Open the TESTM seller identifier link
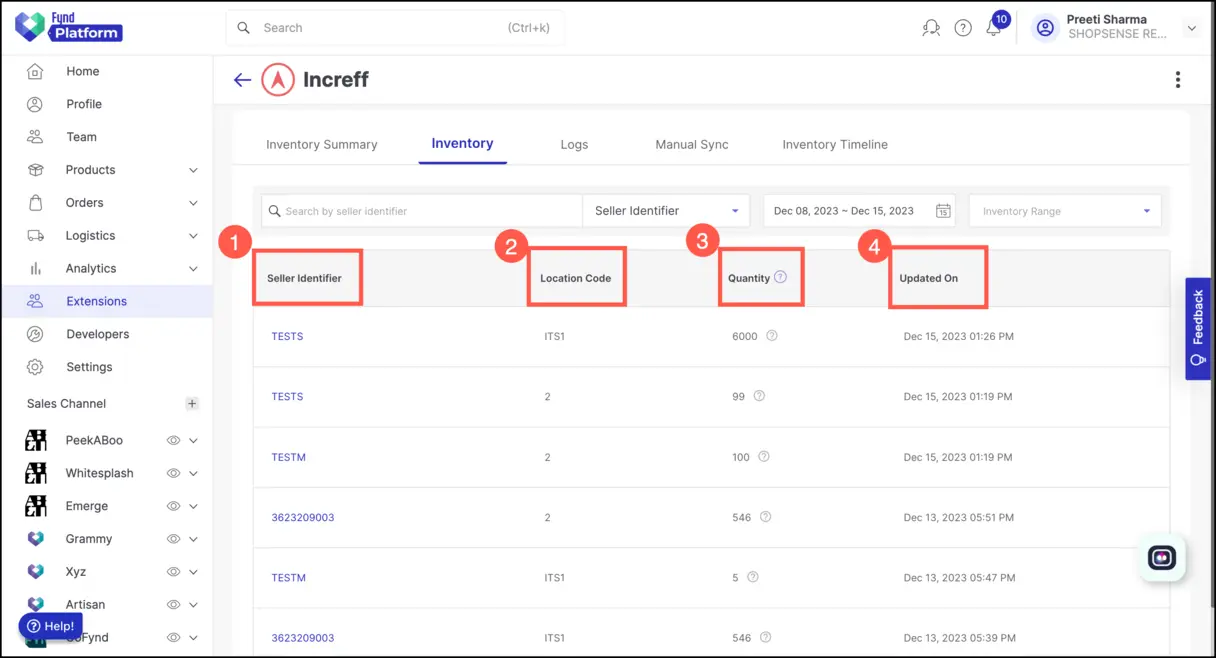The image size is (1216, 658). click(x=288, y=457)
